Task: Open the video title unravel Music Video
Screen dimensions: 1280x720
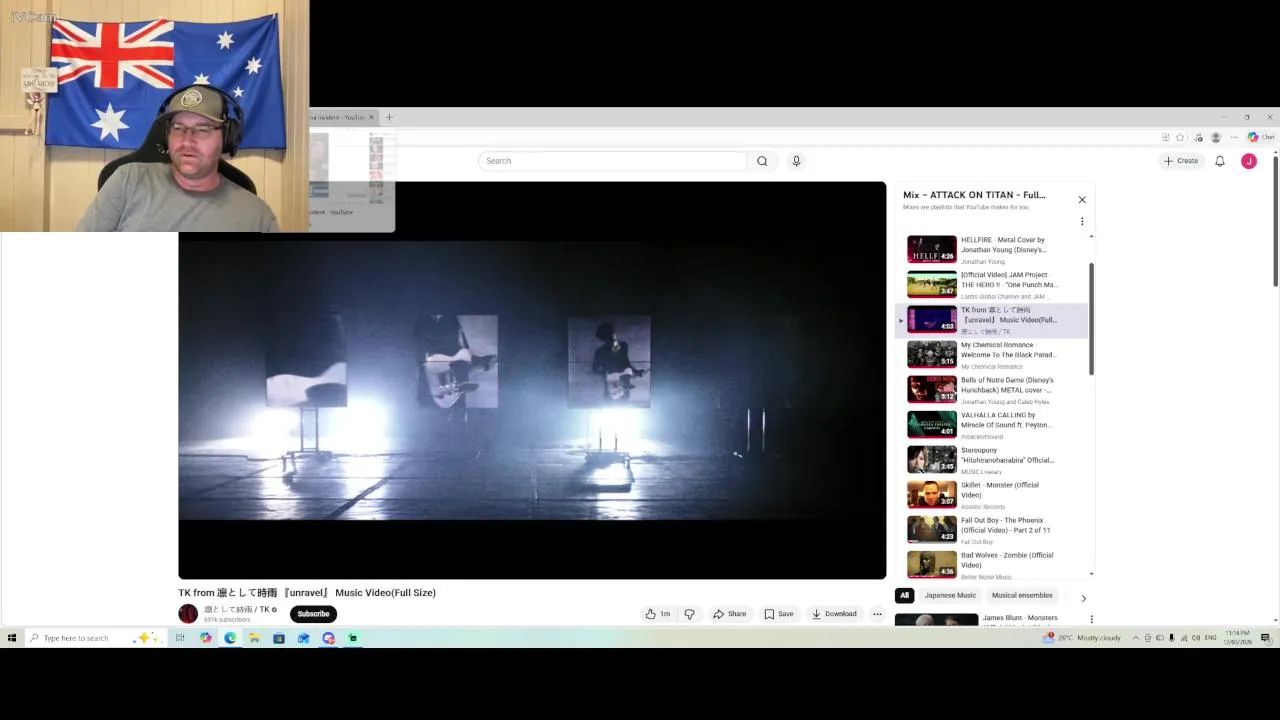Action: click(307, 593)
